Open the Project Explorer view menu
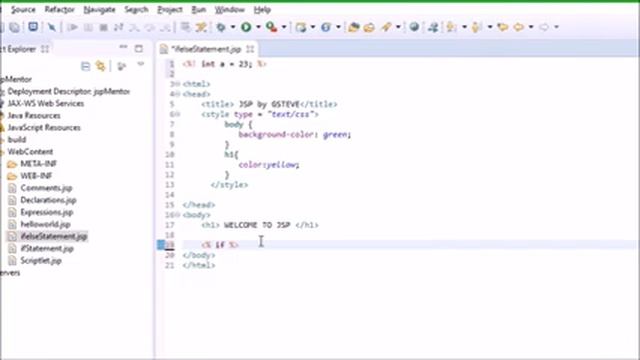The image size is (640, 360). [x=140, y=64]
